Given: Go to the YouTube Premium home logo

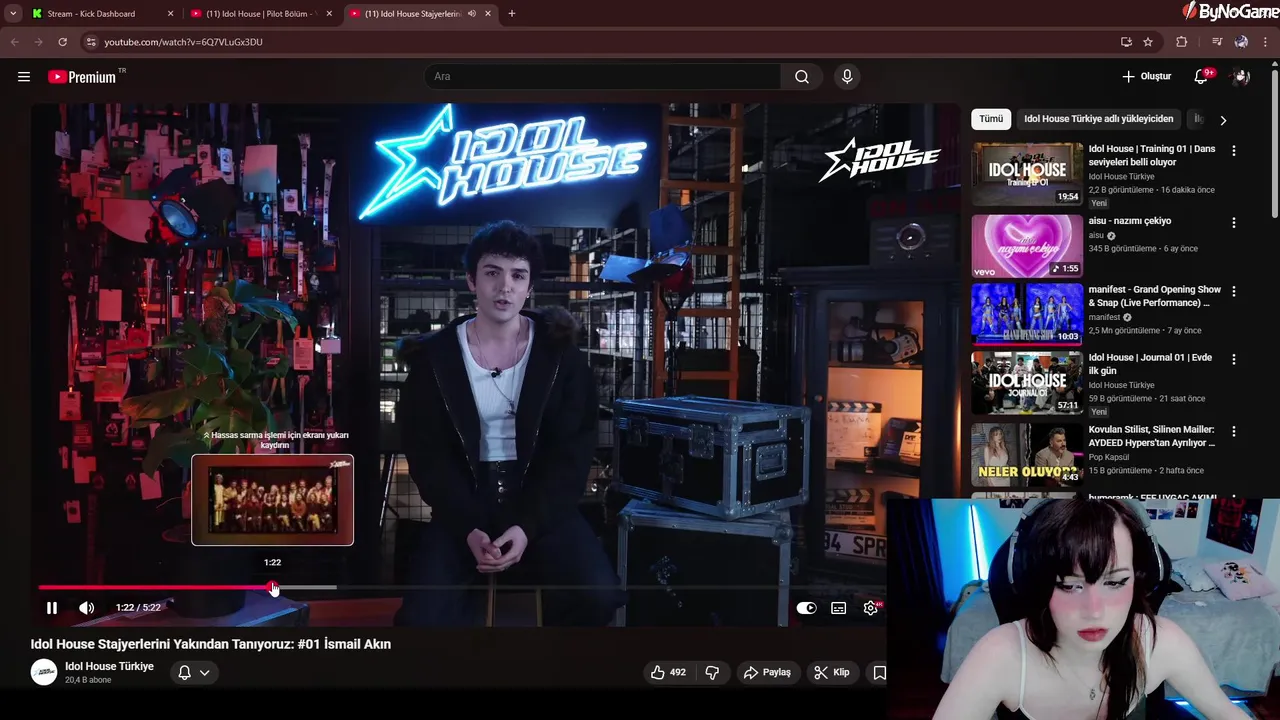Looking at the screenshot, I should [x=82, y=77].
